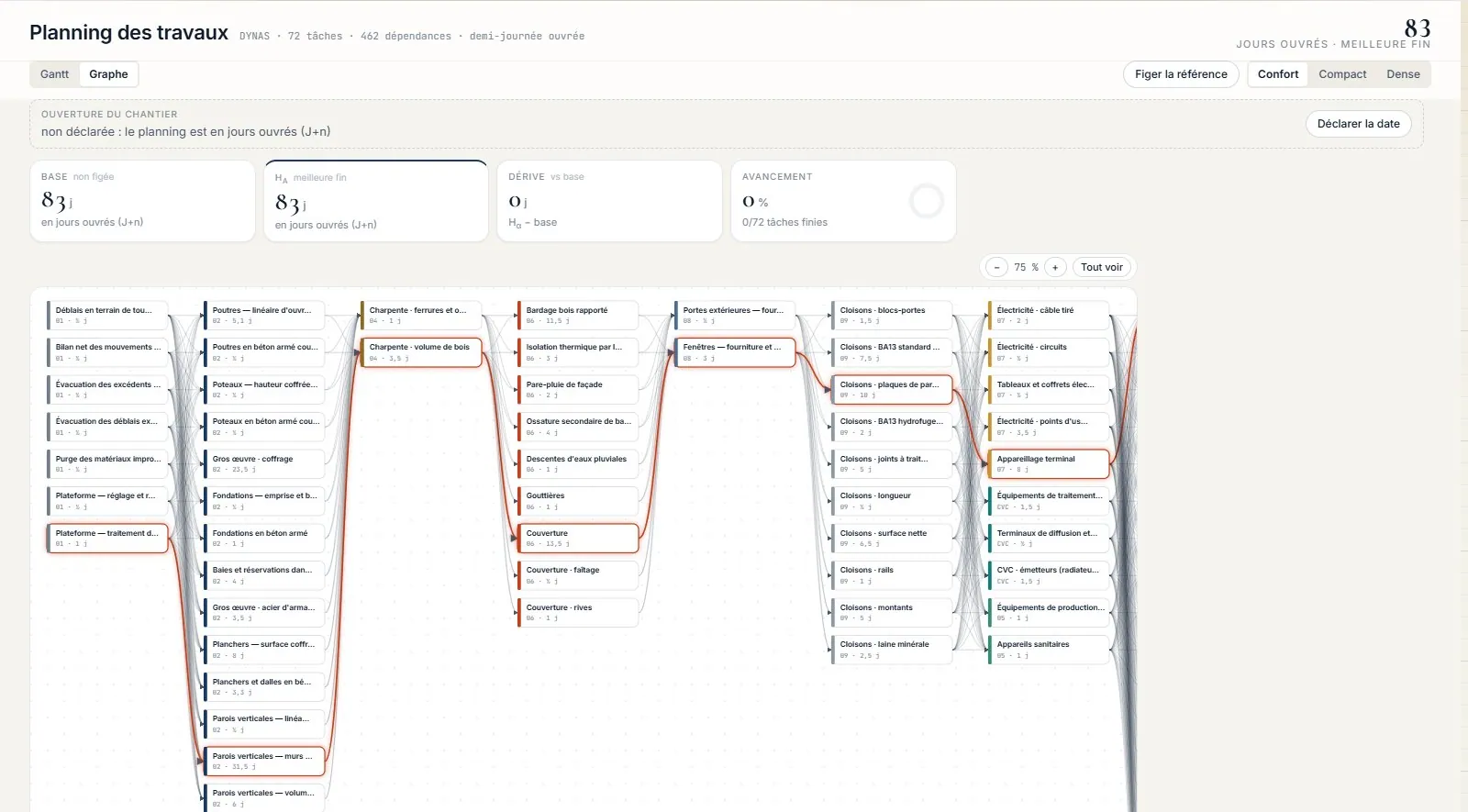Select the Bilan net des mouvements node
The image size is (1468, 812).
(107, 352)
